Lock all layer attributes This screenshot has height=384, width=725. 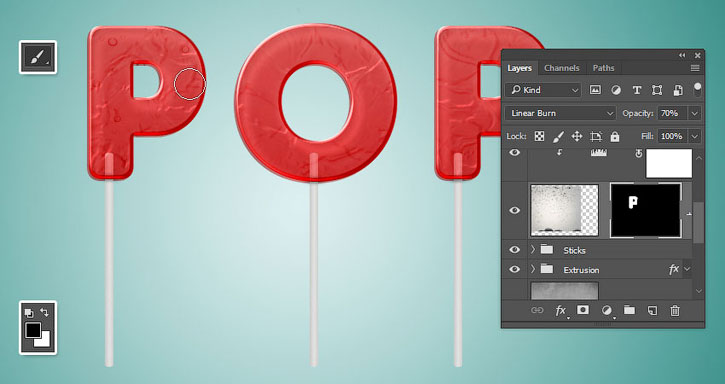(614, 136)
